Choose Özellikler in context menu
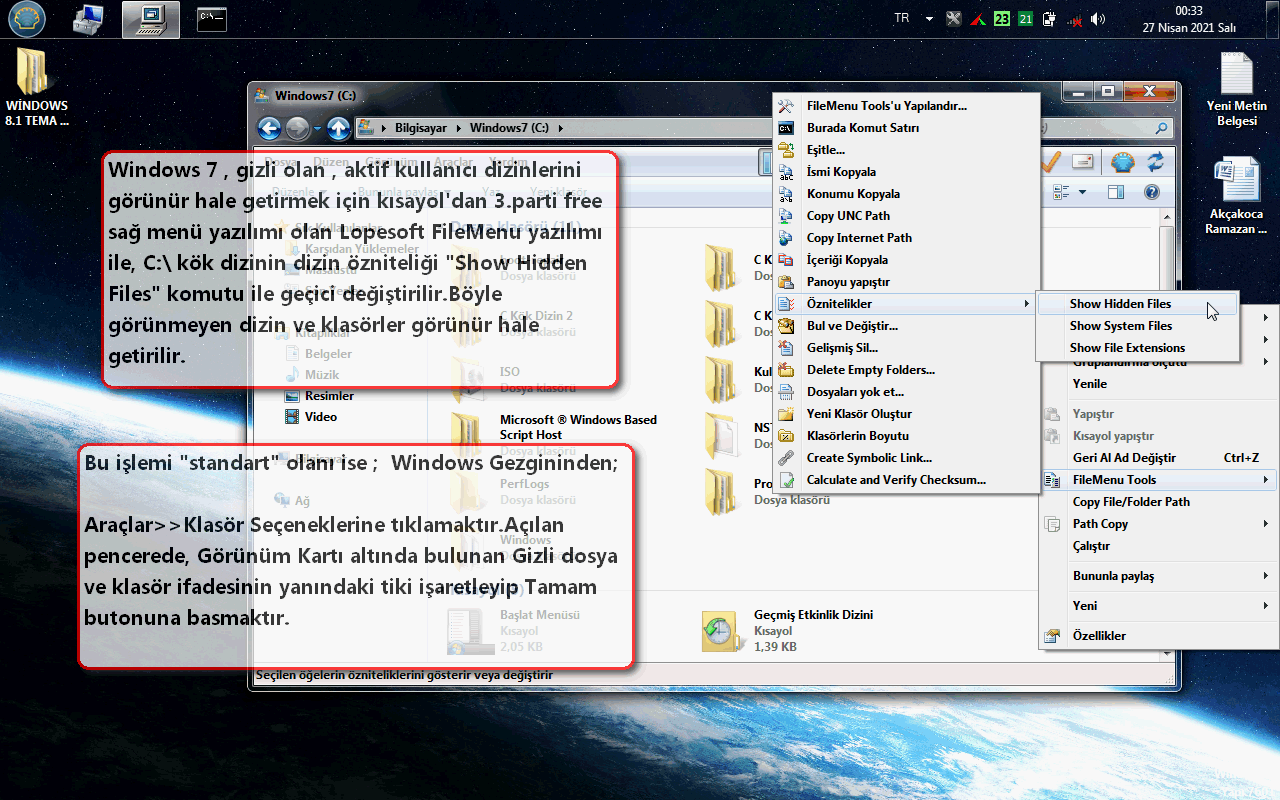Screen dimensions: 1280x800 click(1158, 636)
